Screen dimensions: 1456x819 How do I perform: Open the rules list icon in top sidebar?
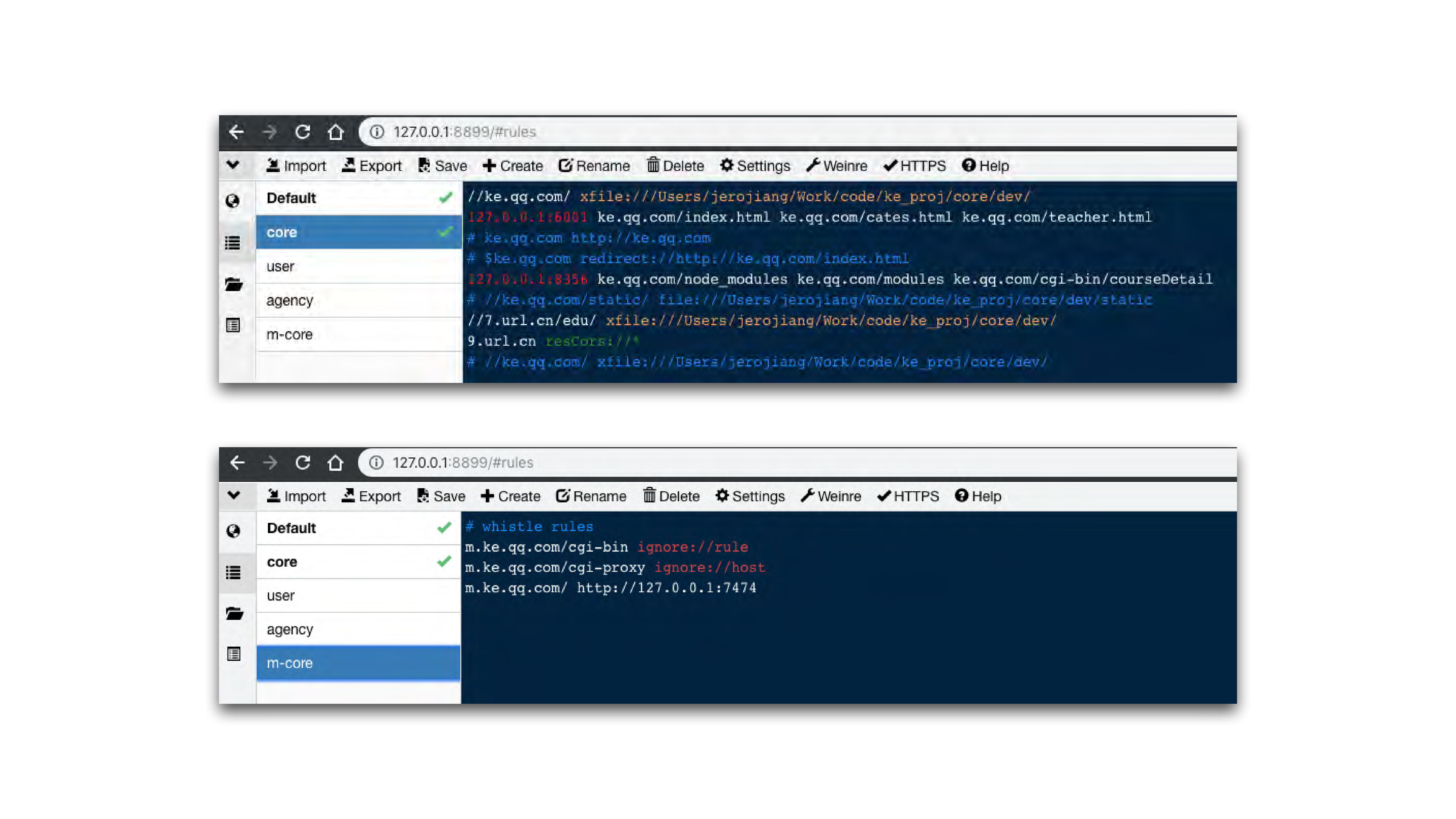coord(232,243)
